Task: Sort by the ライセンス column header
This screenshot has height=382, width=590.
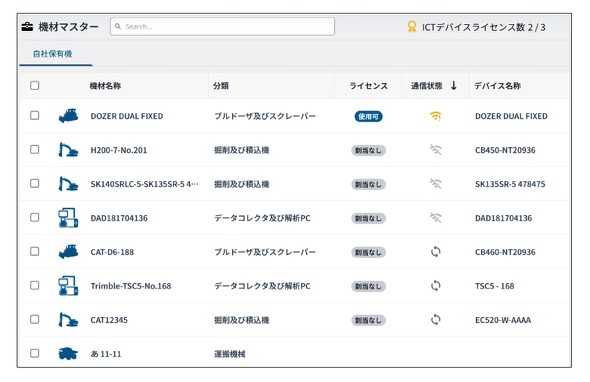Action: pyautogui.click(x=368, y=86)
